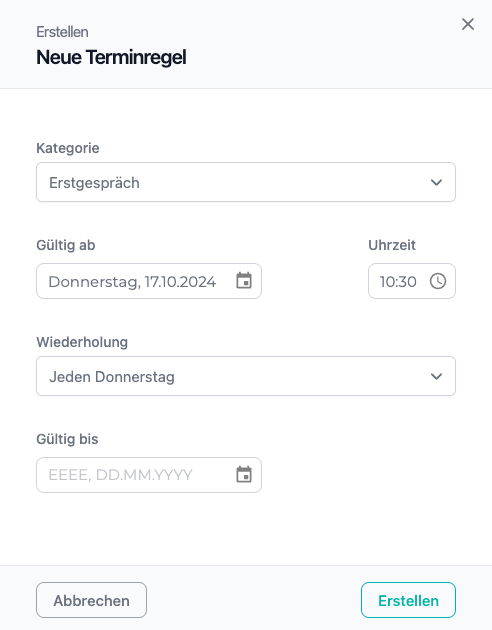
Task: Click the small Erstellen subtitle in header
Action: tap(62, 32)
